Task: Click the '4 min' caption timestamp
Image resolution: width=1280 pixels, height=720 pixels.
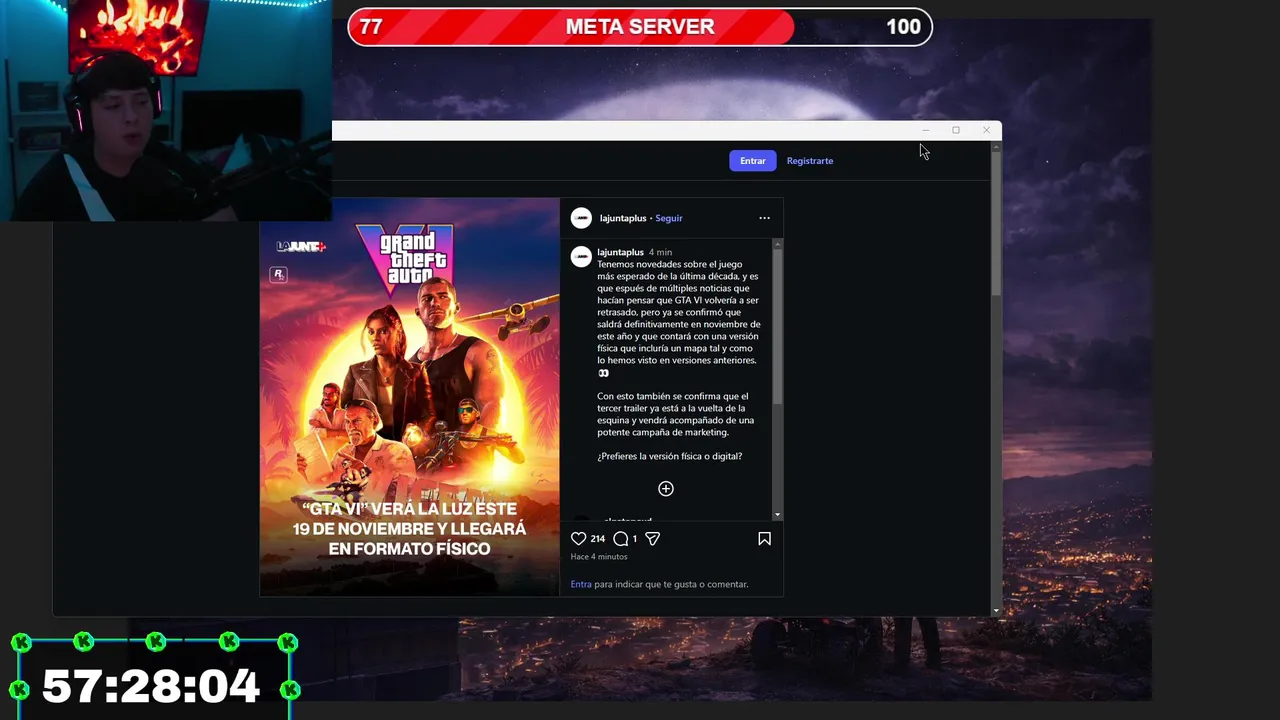Action: (x=660, y=252)
